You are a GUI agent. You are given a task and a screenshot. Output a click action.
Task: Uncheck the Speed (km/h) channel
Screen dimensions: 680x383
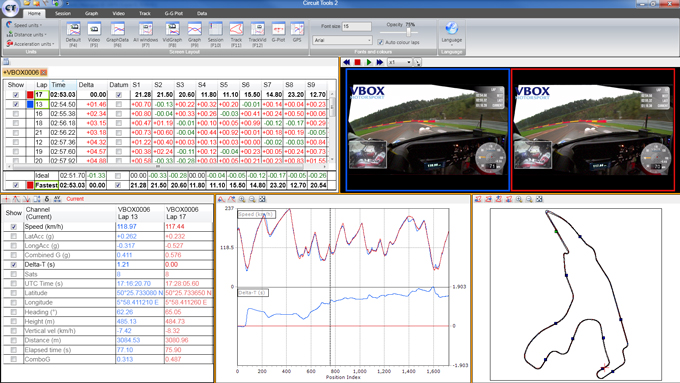(x=14, y=227)
